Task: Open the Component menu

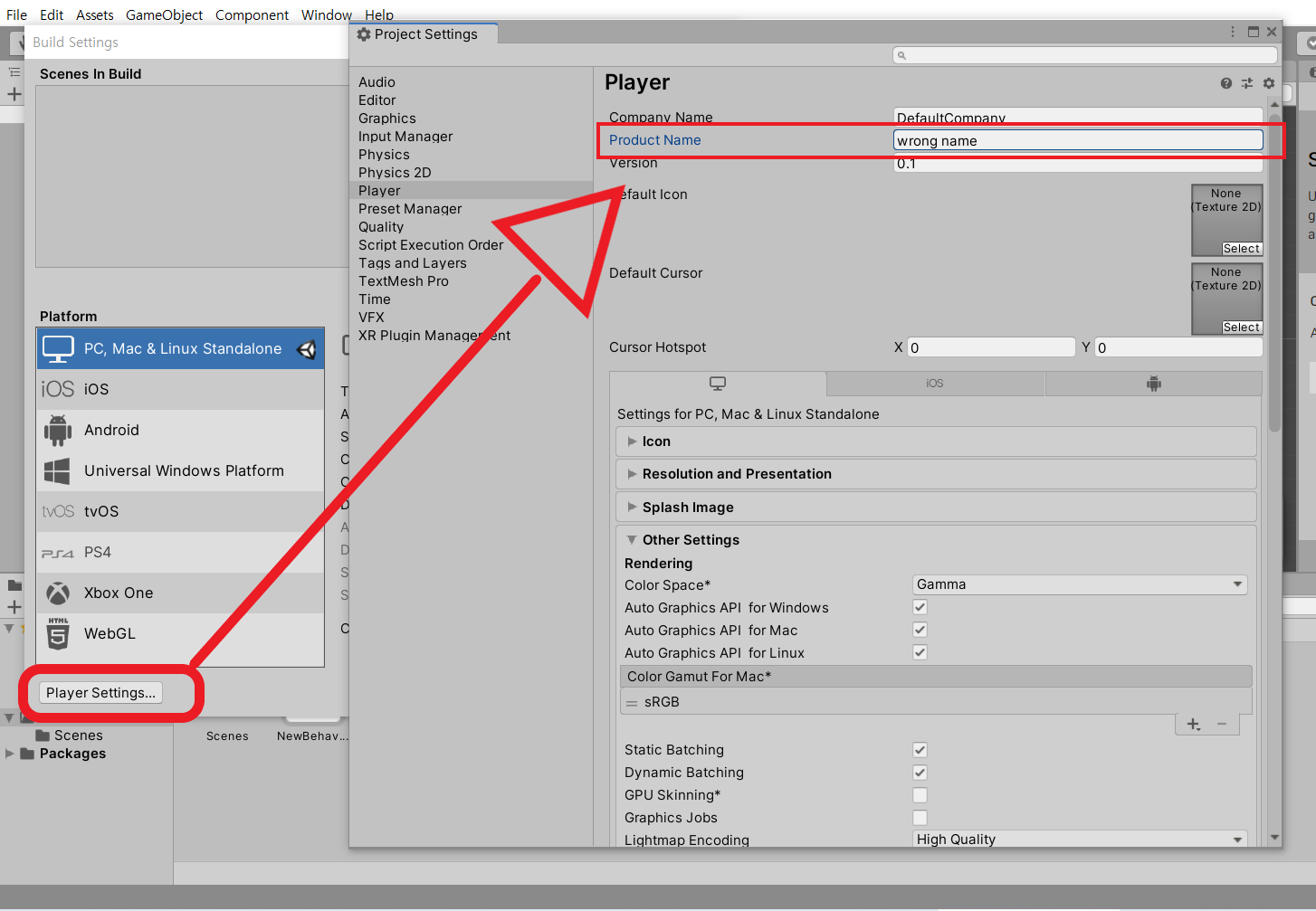Action: click(252, 14)
